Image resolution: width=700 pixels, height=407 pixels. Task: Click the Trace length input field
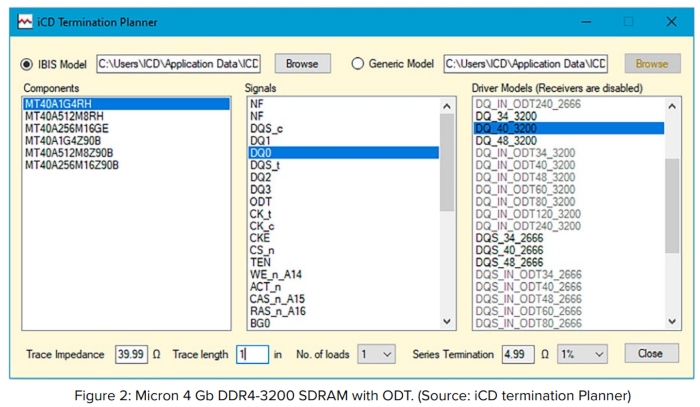tap(252, 354)
